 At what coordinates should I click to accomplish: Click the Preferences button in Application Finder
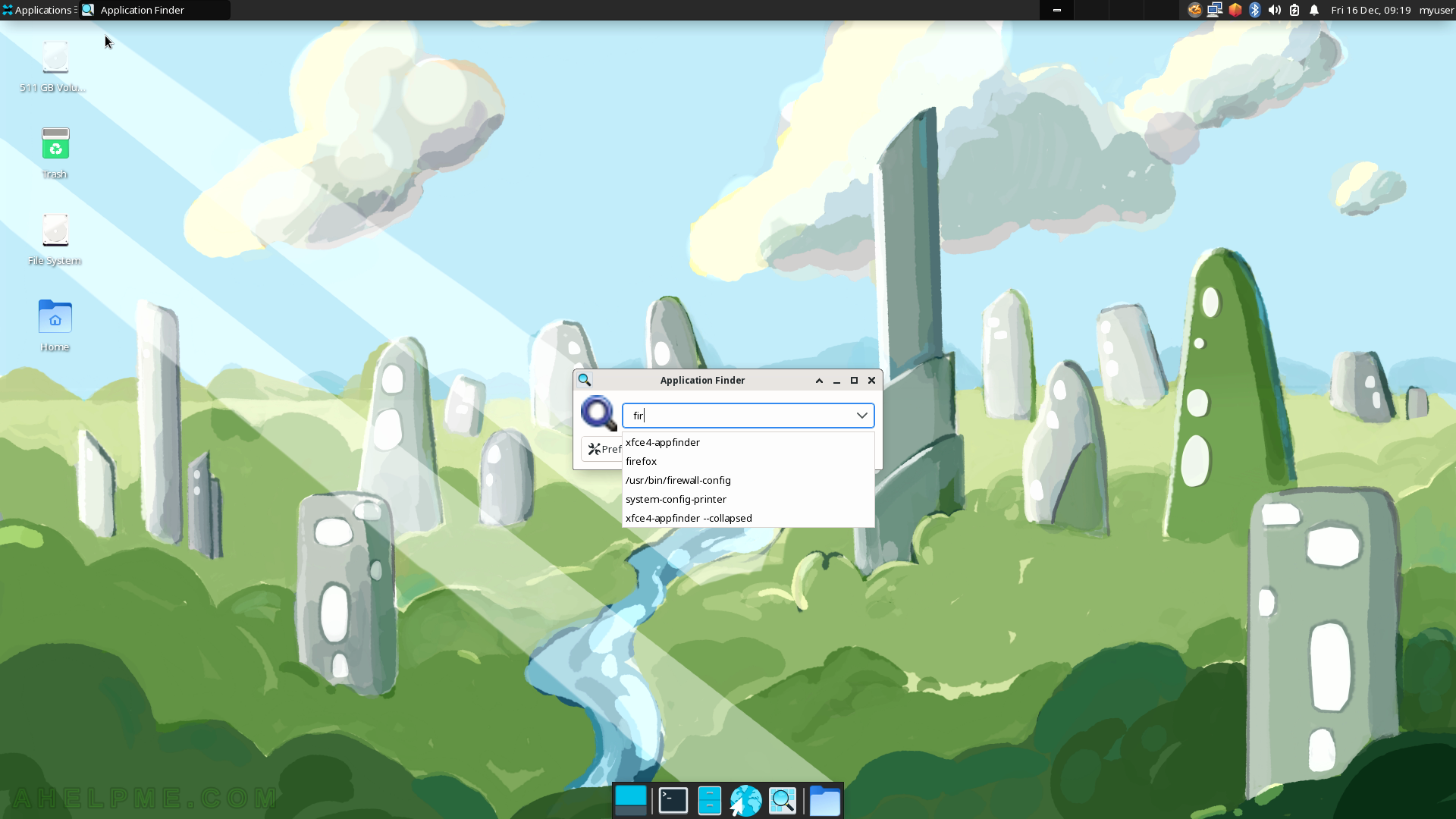point(603,449)
